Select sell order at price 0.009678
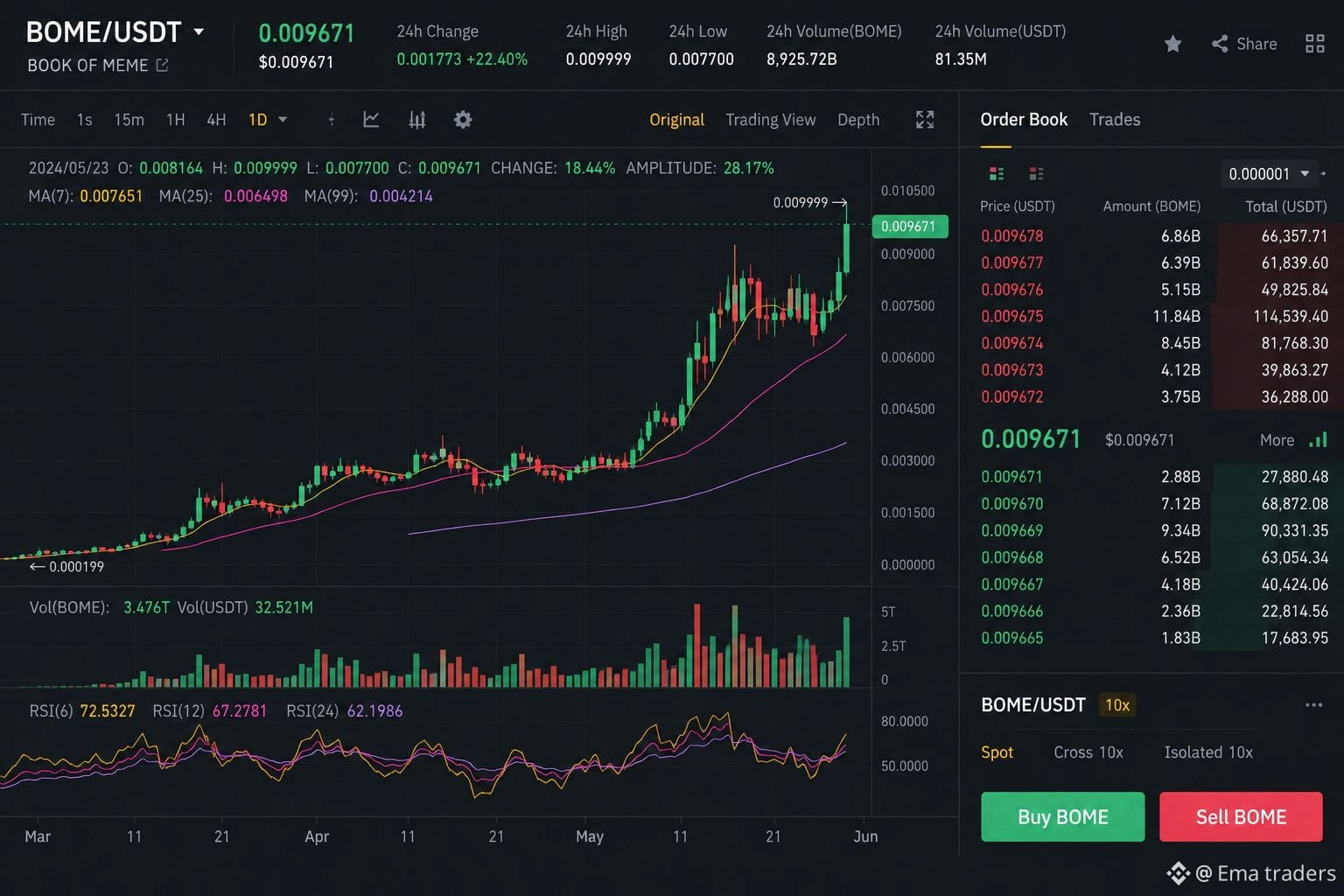Image resolution: width=1344 pixels, height=896 pixels. tap(1153, 236)
